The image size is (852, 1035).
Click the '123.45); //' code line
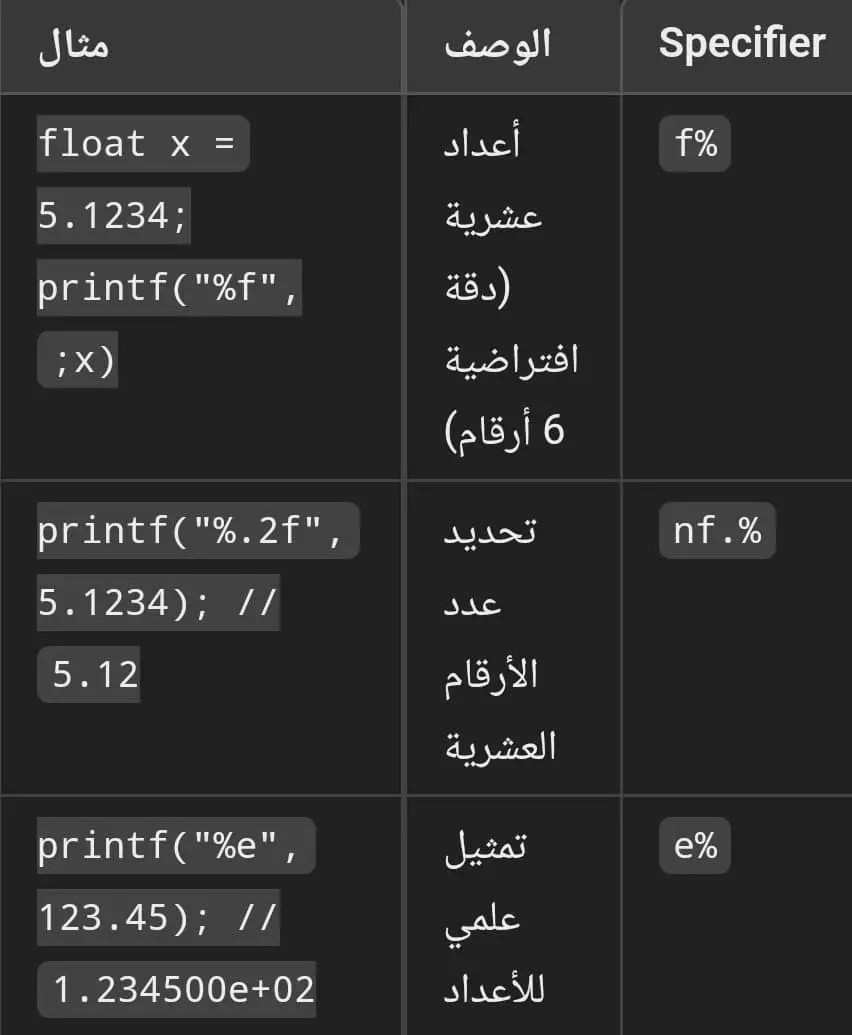158,918
